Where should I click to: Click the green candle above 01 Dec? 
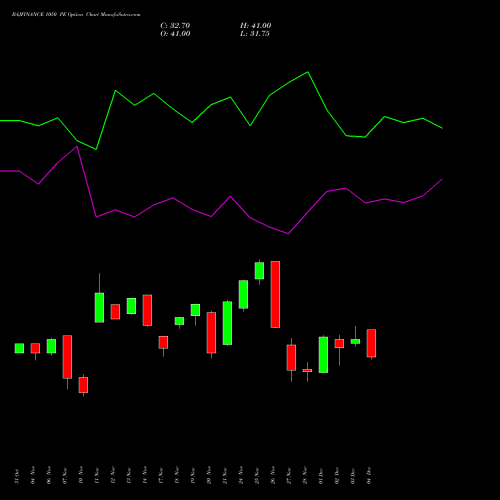click(323, 355)
